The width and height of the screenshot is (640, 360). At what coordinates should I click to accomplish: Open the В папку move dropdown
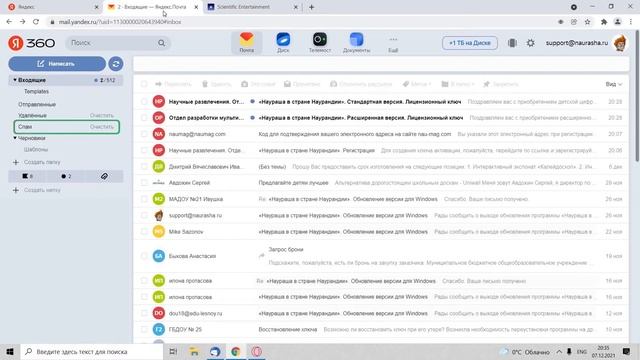458,84
